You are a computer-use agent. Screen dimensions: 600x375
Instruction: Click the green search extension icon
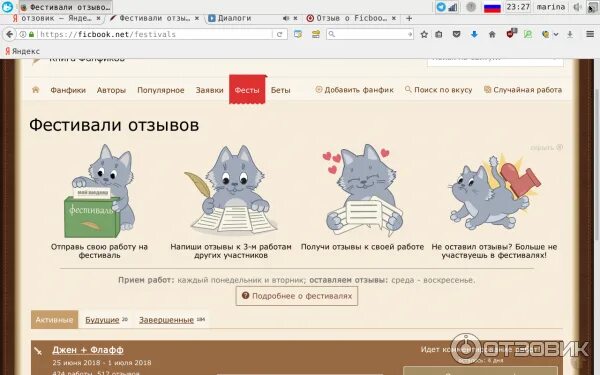[528, 34]
